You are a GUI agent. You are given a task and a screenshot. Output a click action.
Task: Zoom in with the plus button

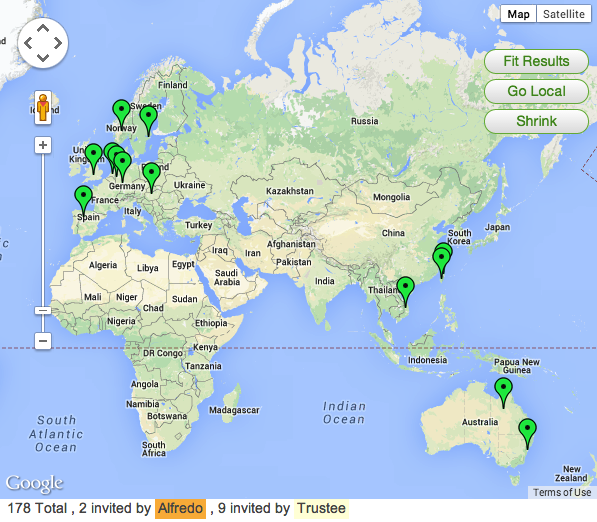43,145
